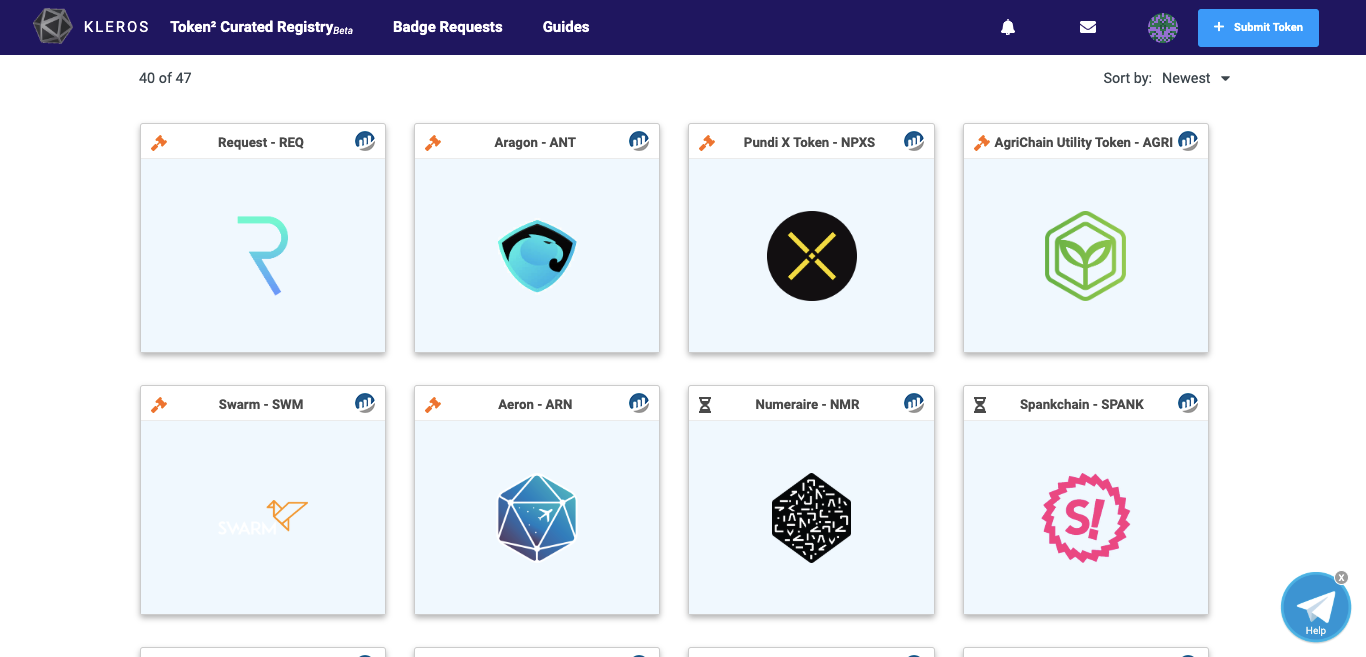Image resolution: width=1366 pixels, height=657 pixels.
Task: Click the gavel icon on Aragon - ANT
Action: (x=433, y=143)
